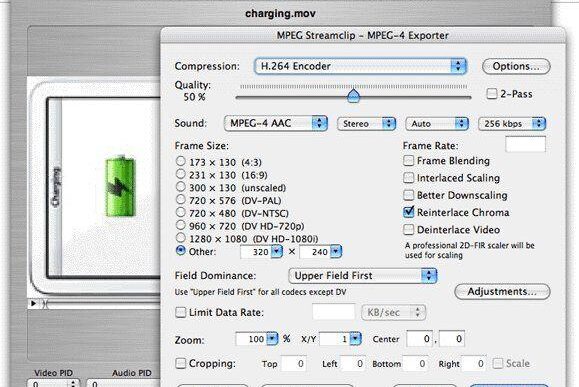Image resolution: width=579 pixels, height=387 pixels.
Task: Select 960 × 720 (DV HD-720p) frame size
Action: coord(180,225)
